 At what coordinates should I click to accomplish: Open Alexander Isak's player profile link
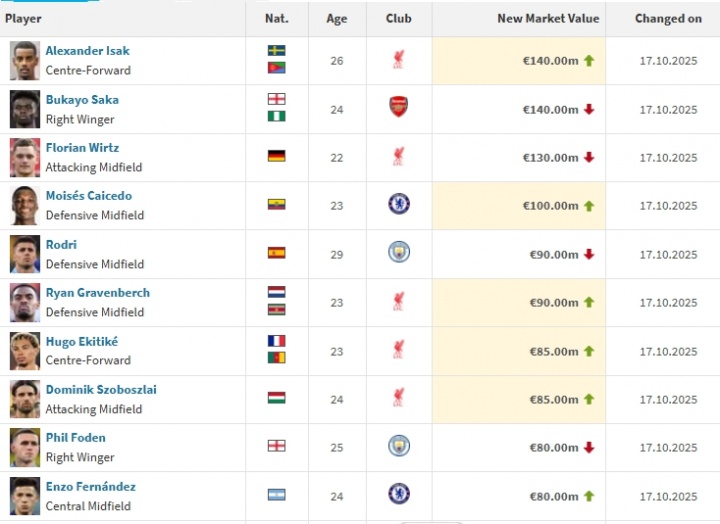pyautogui.click(x=87, y=51)
